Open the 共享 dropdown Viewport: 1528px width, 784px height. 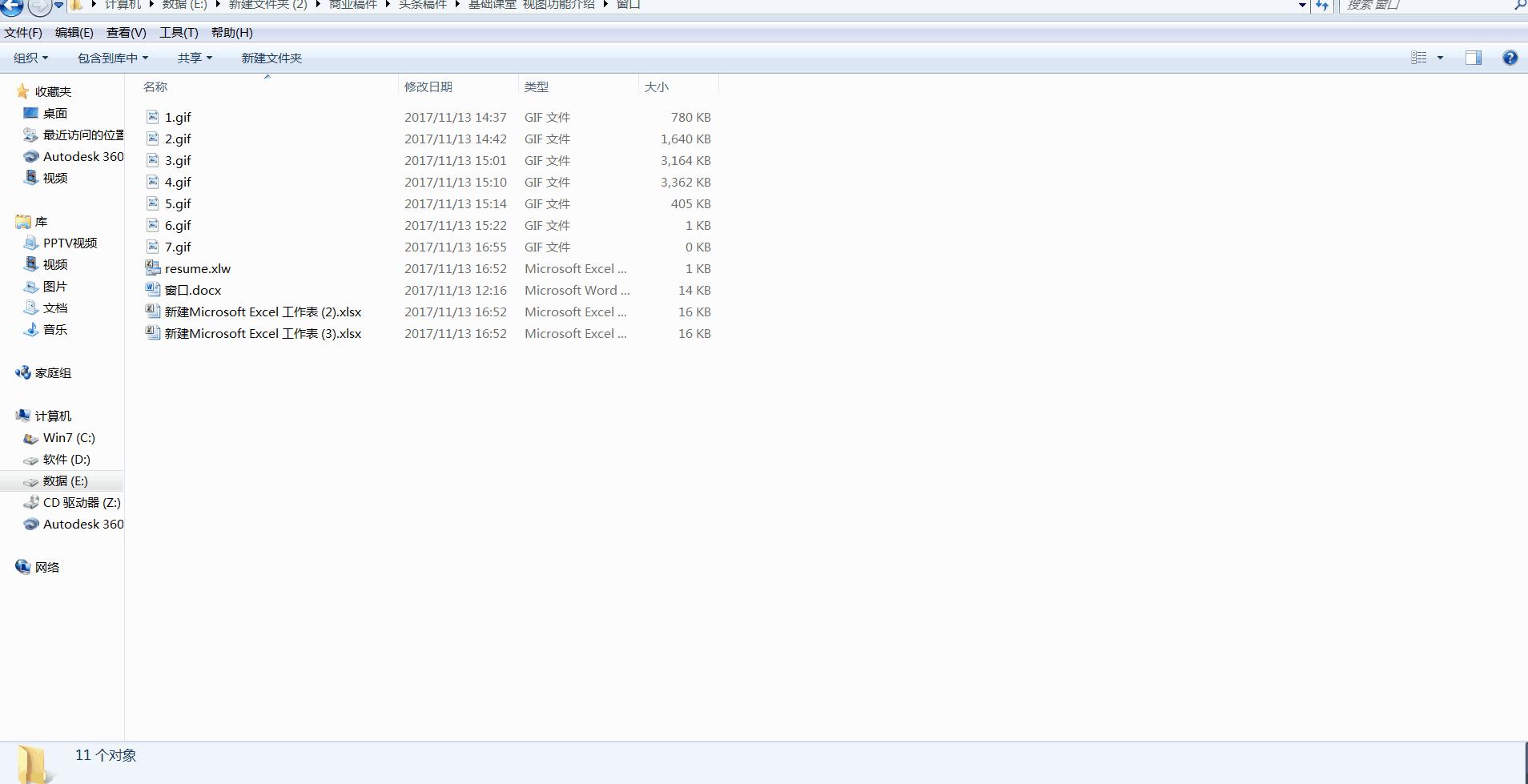195,58
